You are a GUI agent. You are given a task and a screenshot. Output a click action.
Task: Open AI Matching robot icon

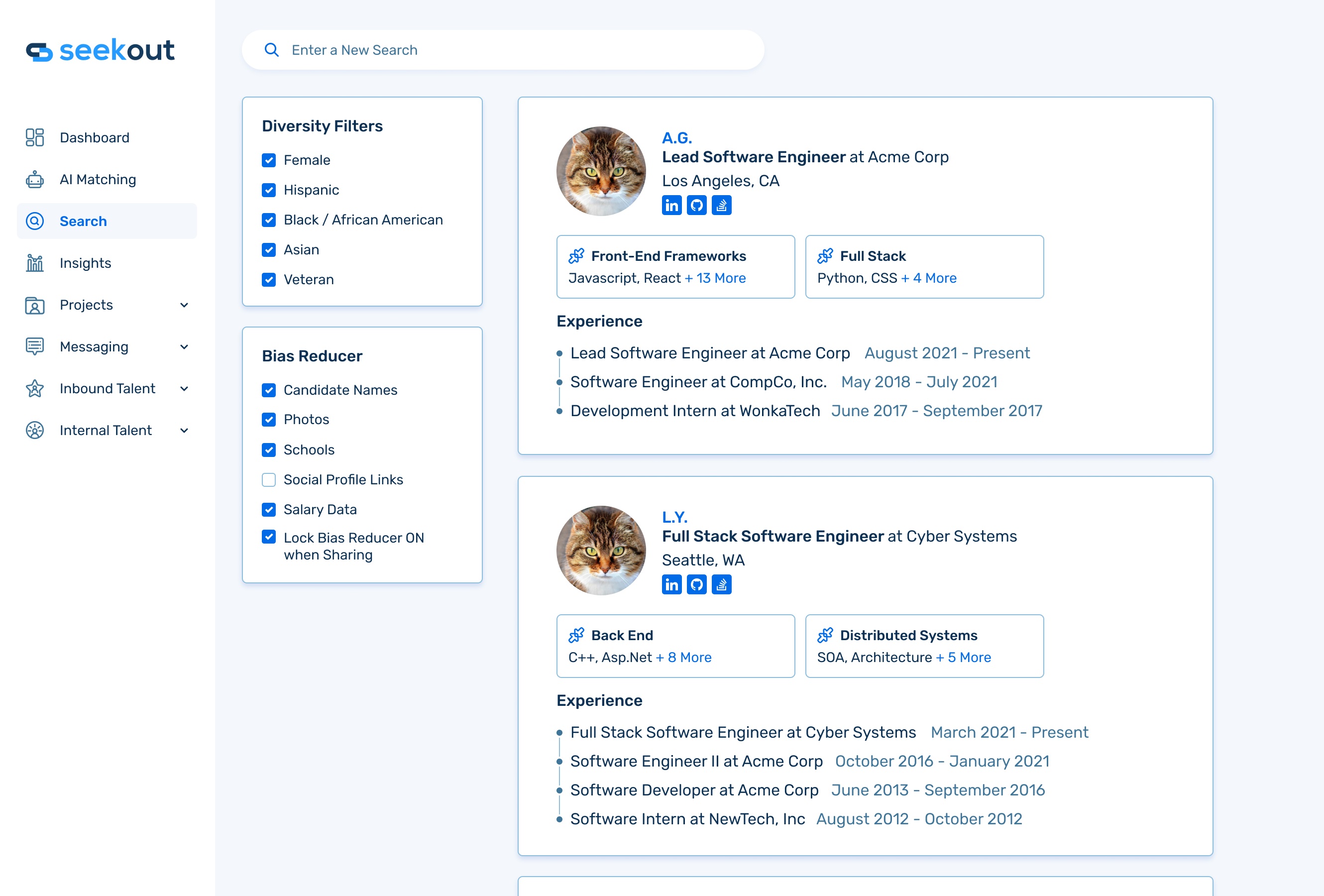pyautogui.click(x=35, y=179)
